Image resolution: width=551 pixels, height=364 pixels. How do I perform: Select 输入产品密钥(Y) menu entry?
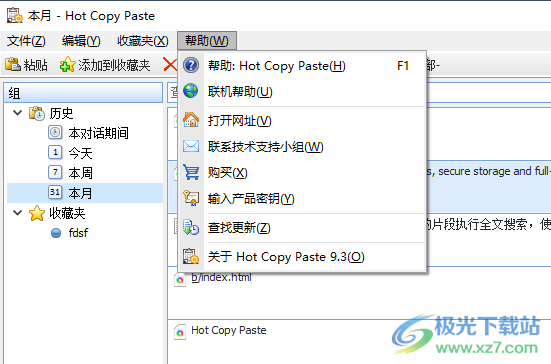(302, 199)
